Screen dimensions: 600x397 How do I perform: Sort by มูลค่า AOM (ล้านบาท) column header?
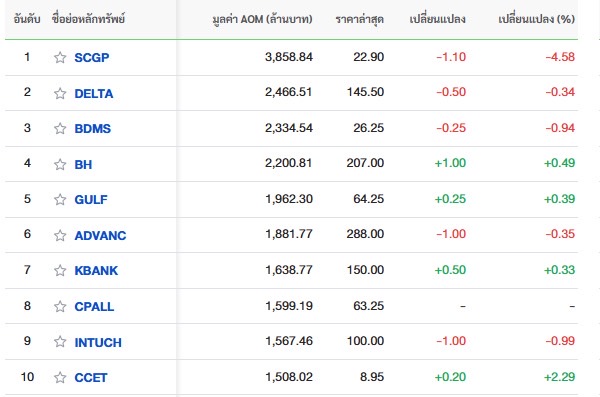(x=262, y=19)
